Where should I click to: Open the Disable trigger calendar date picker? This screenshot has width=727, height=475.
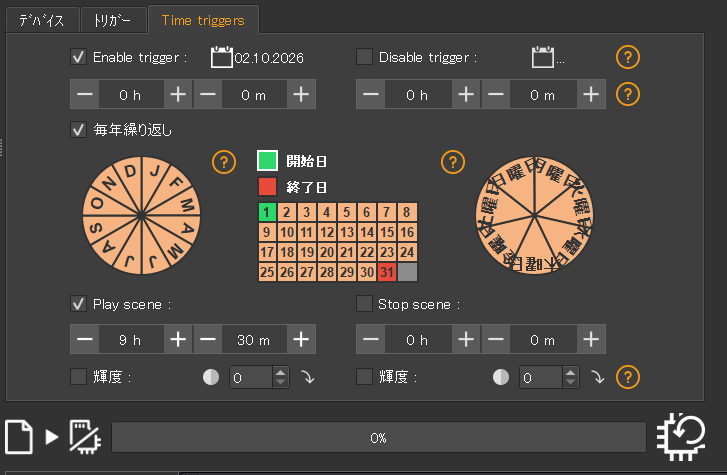(x=543, y=58)
